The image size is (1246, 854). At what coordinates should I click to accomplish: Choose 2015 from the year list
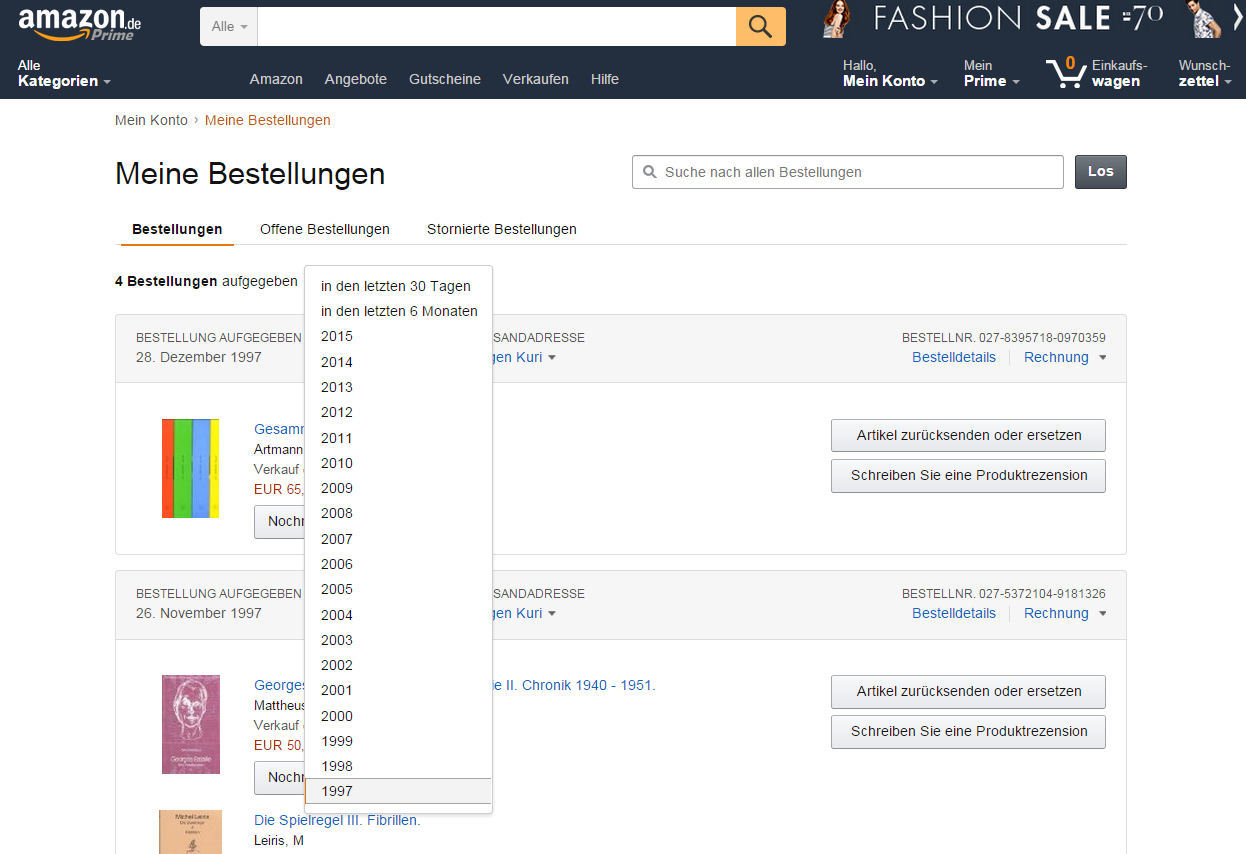click(x=399, y=336)
